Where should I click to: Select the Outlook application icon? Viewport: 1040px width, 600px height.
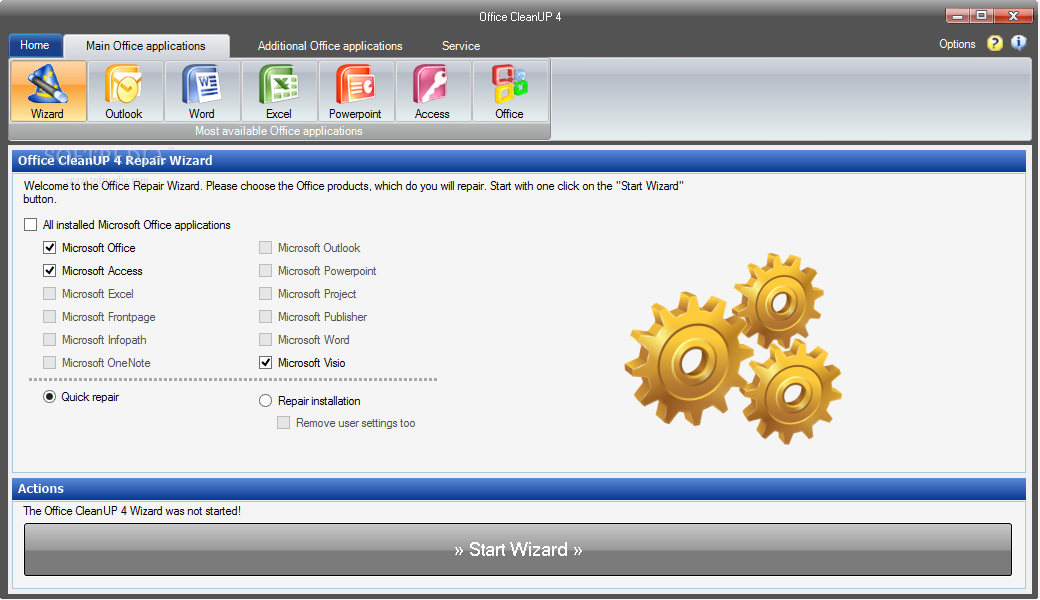coord(125,91)
